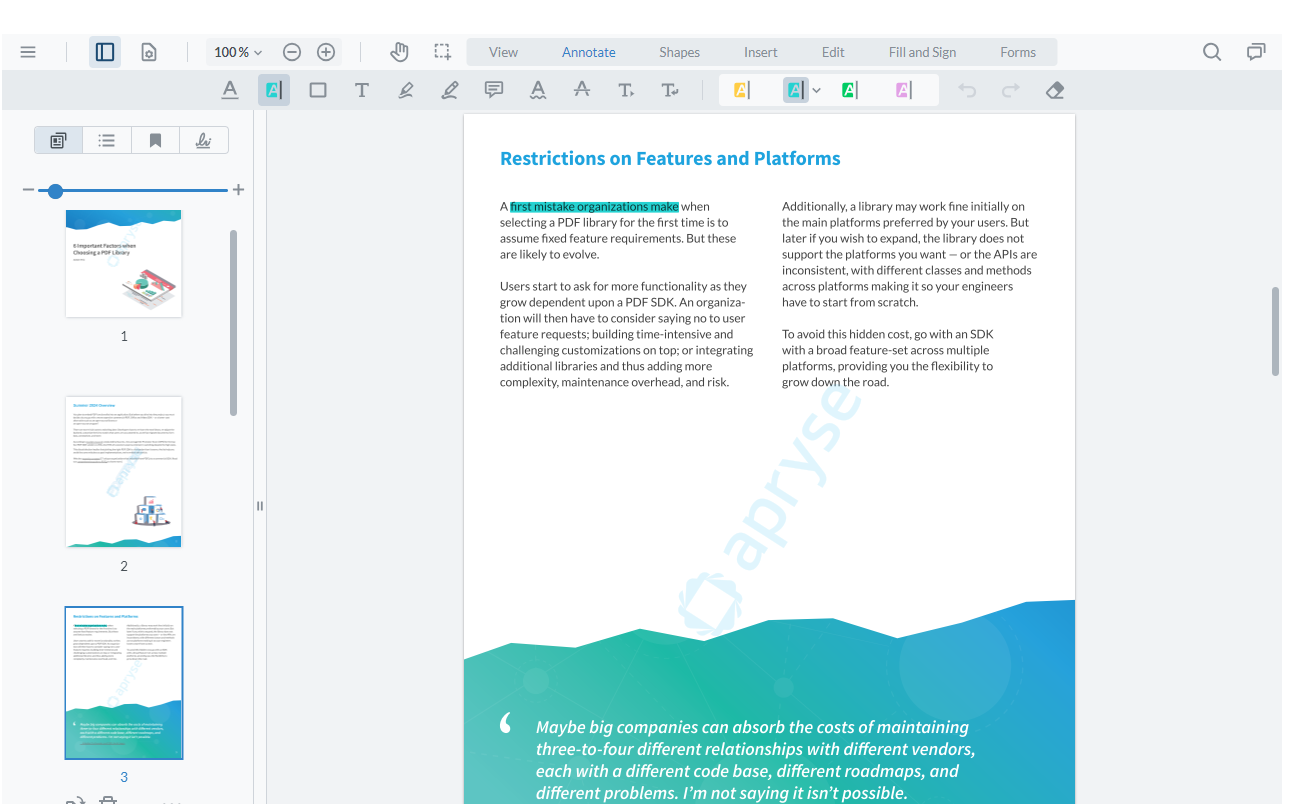The image size is (1311, 804).
Task: Switch to the Shapes tab
Action: [679, 52]
